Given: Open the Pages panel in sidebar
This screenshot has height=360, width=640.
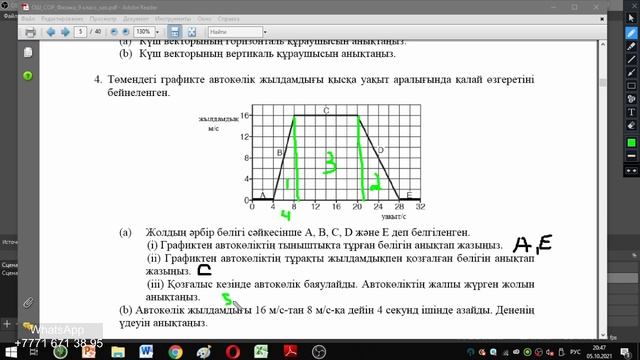Looking at the screenshot, I should click(x=28, y=52).
